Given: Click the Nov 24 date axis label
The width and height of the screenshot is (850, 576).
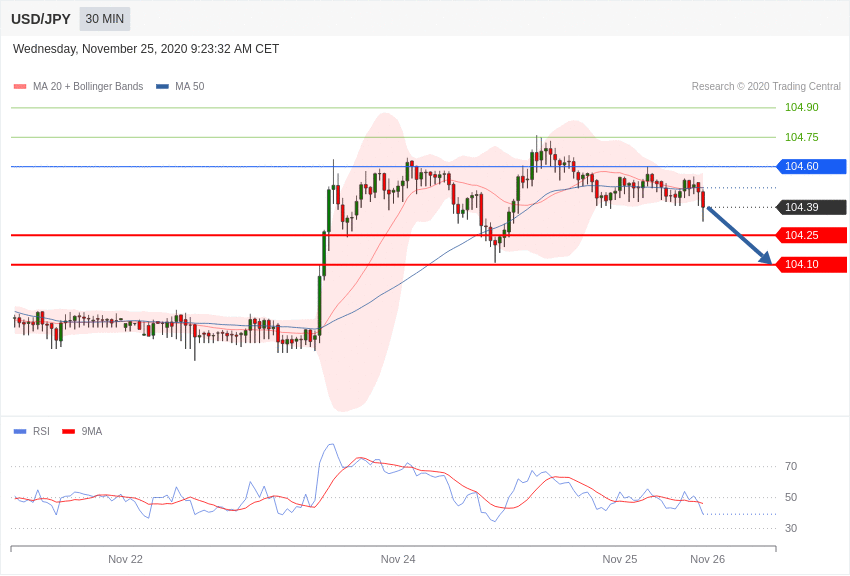Looking at the screenshot, I should coord(398,559).
